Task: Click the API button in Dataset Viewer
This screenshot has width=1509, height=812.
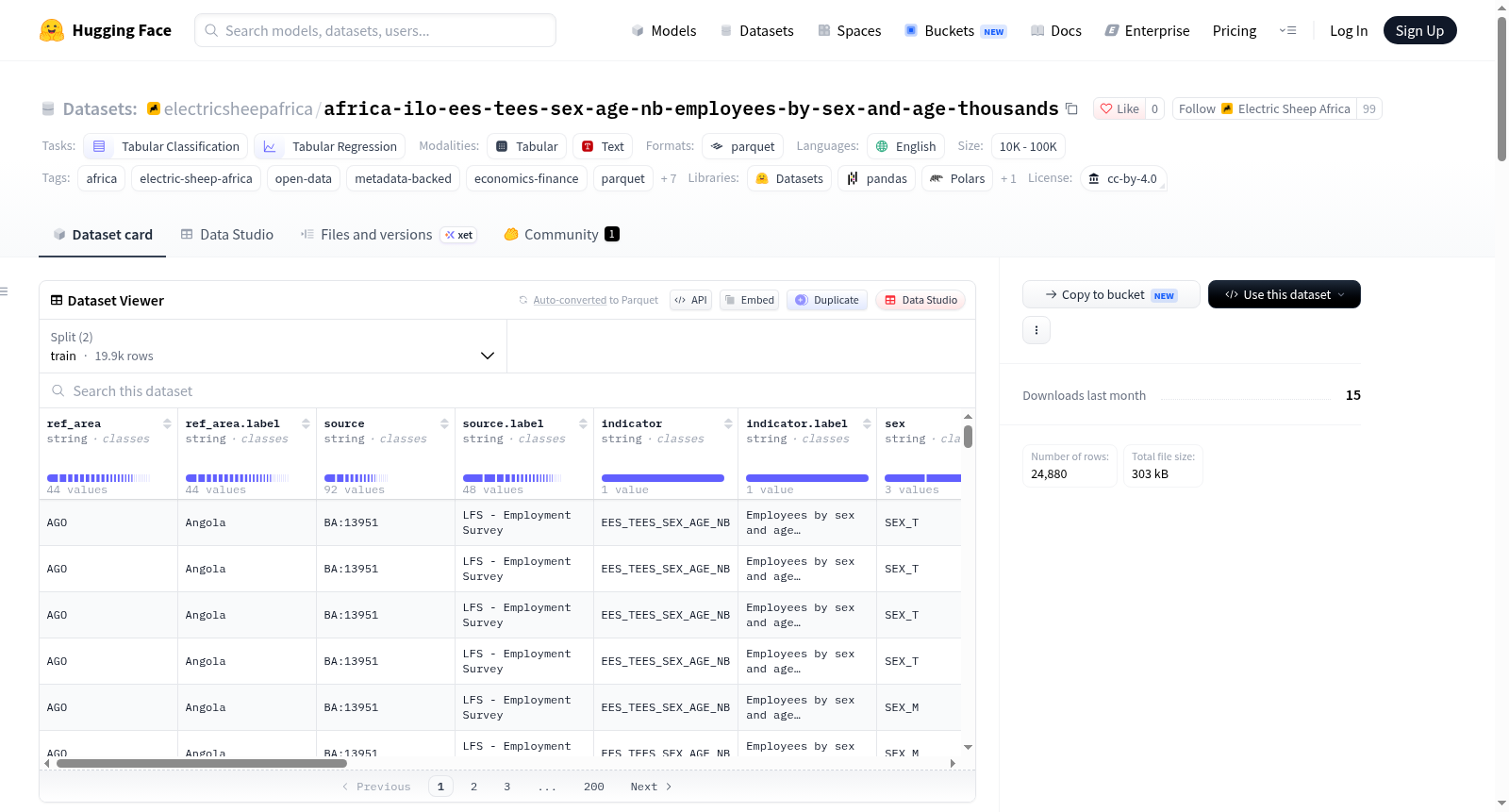Action: coord(690,300)
